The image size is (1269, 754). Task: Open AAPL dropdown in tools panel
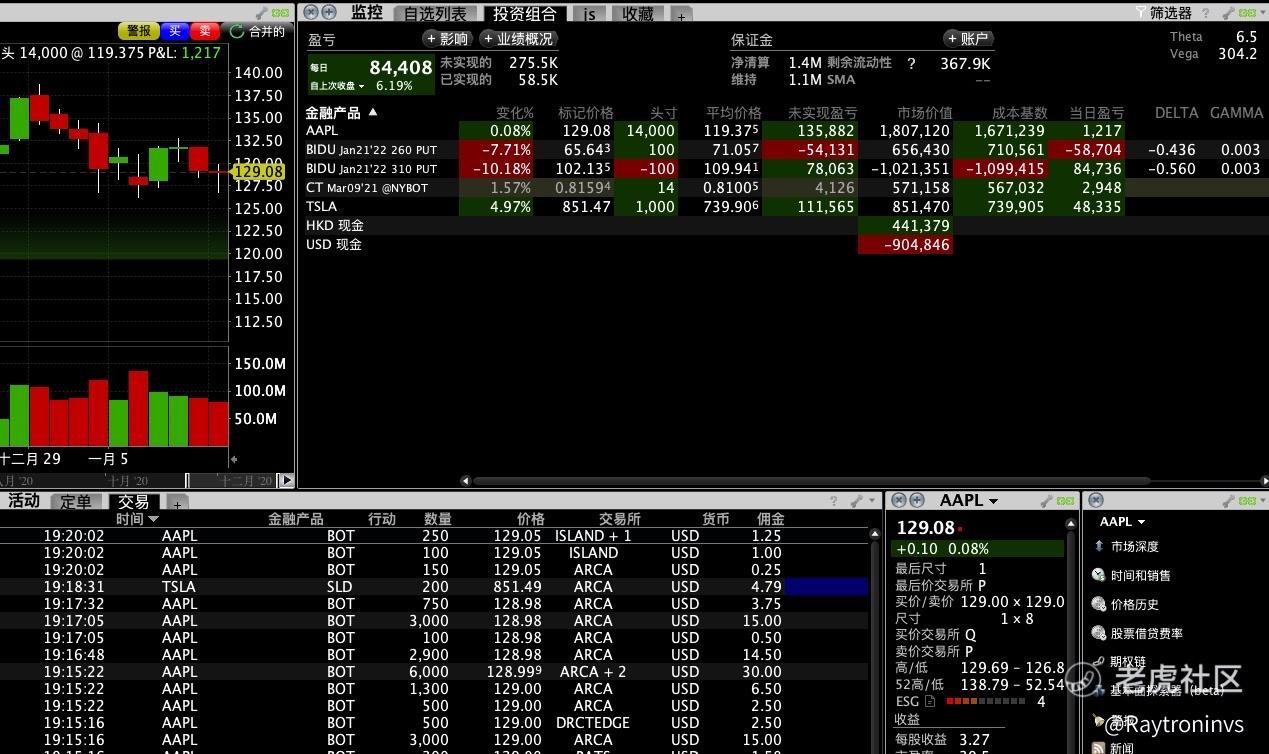tap(1122, 522)
